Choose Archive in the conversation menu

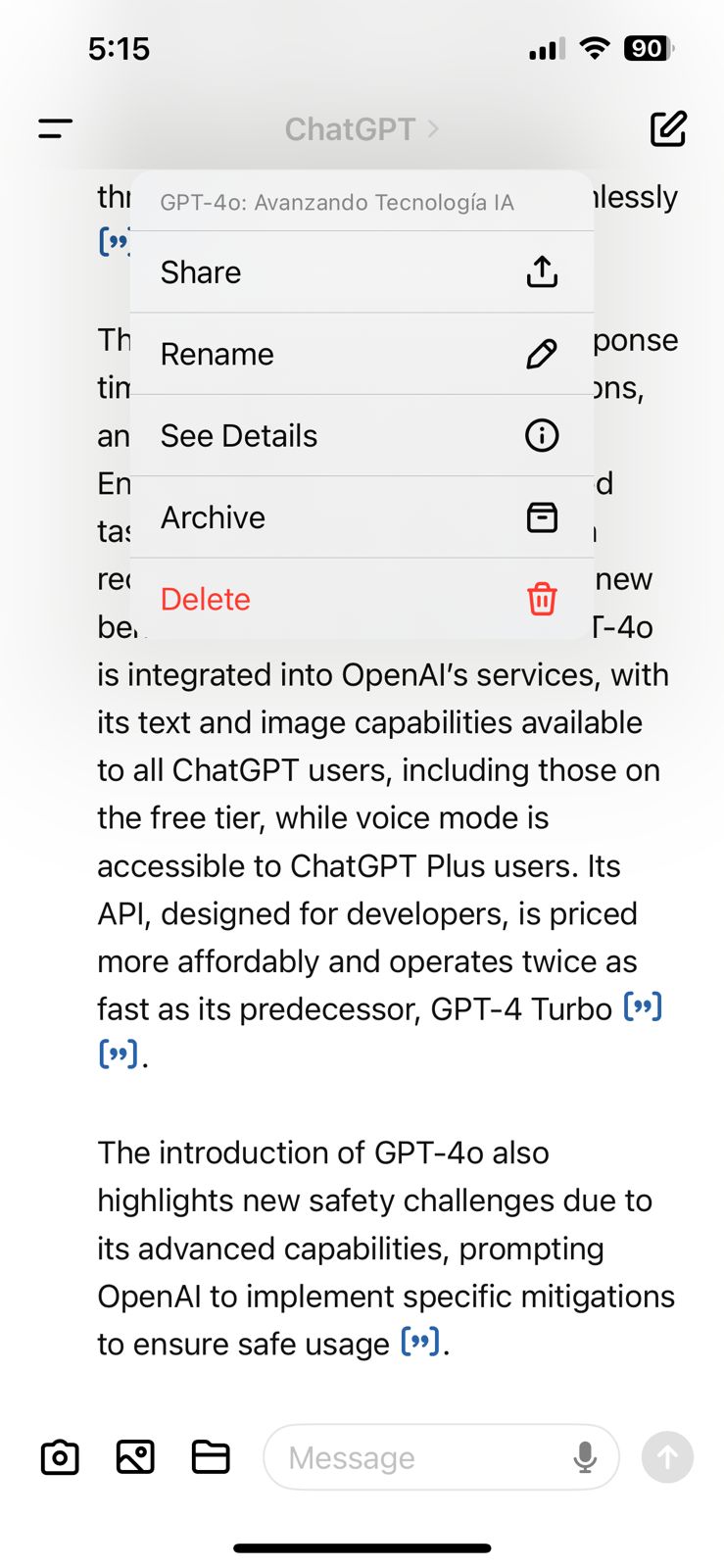362,516
